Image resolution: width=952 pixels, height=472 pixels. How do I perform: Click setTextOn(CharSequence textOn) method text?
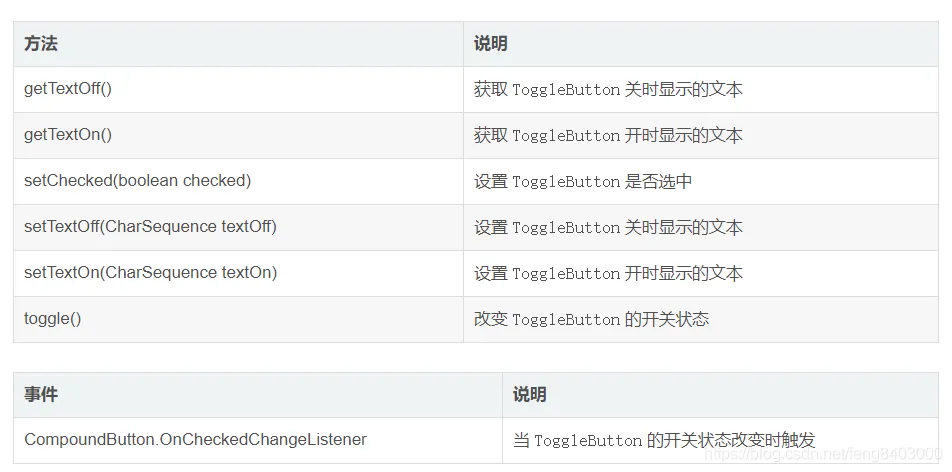click(150, 273)
